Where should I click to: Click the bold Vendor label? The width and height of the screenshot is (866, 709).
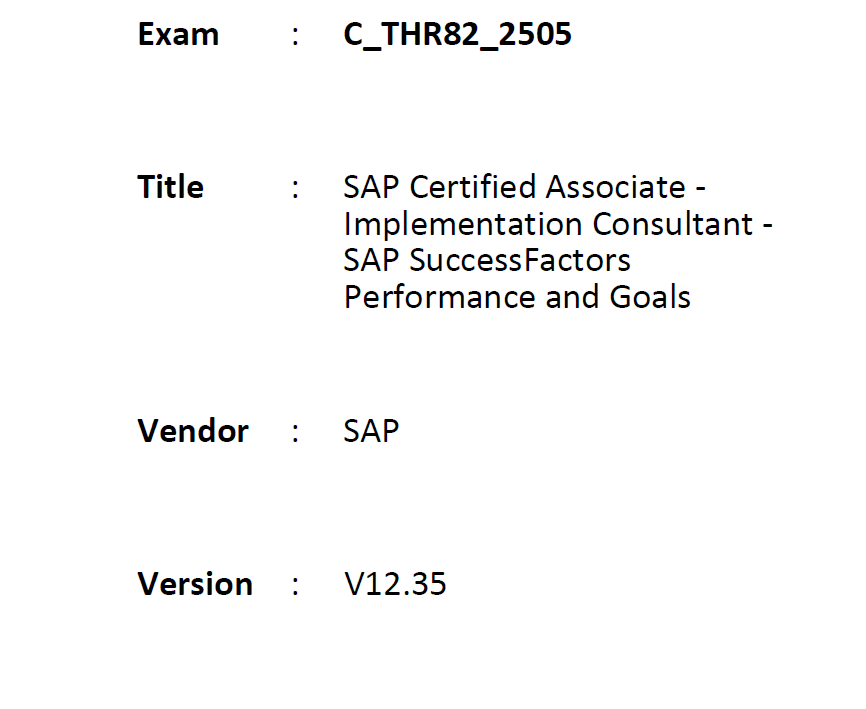pyautogui.click(x=193, y=431)
